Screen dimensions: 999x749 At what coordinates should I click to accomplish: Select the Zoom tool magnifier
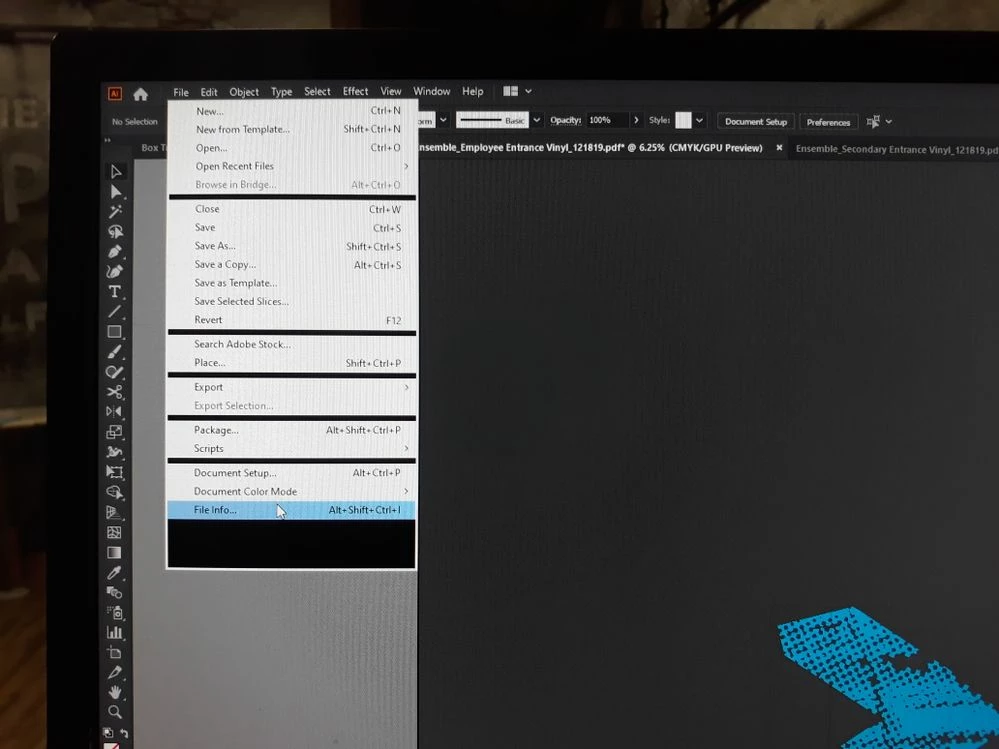(114, 711)
